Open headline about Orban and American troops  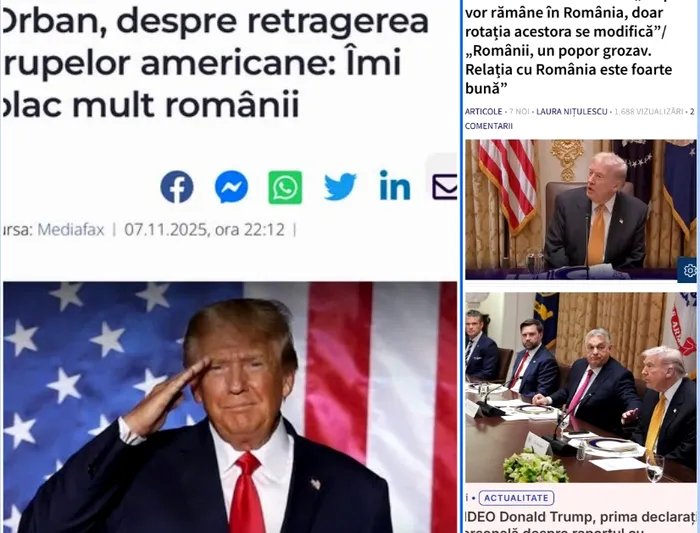tap(216, 62)
